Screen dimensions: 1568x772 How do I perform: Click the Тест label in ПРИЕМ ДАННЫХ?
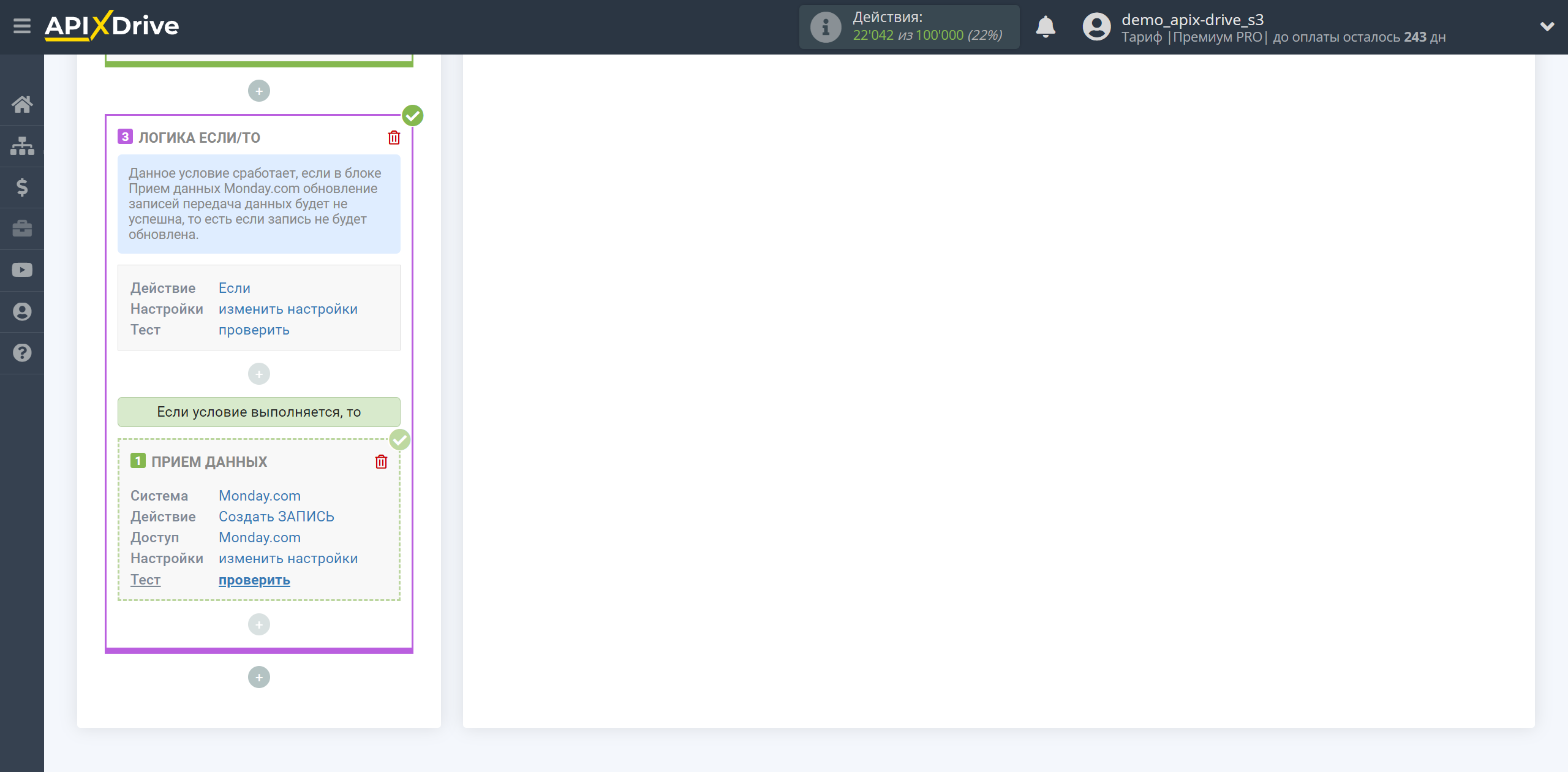click(146, 580)
